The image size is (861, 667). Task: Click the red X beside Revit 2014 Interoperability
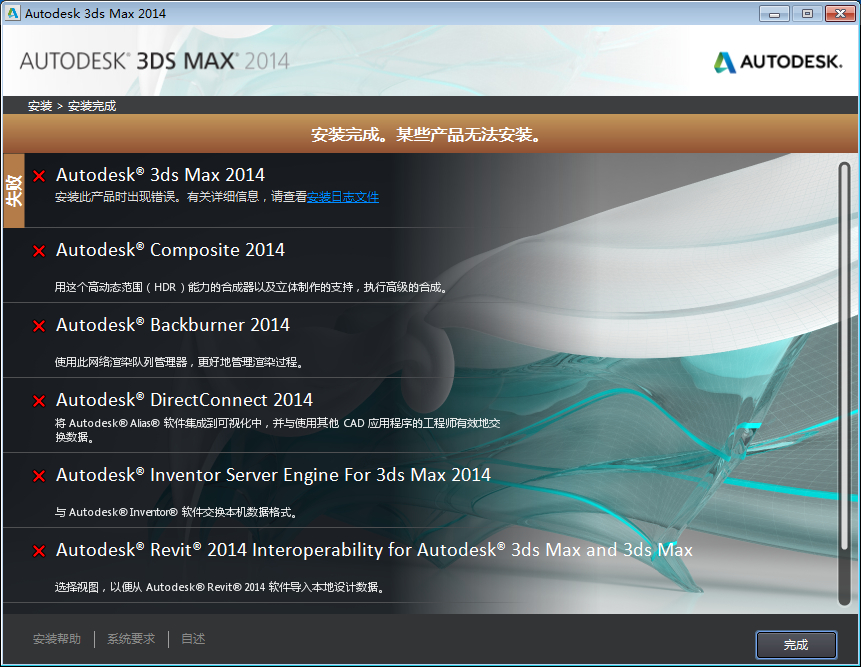[x=39, y=551]
